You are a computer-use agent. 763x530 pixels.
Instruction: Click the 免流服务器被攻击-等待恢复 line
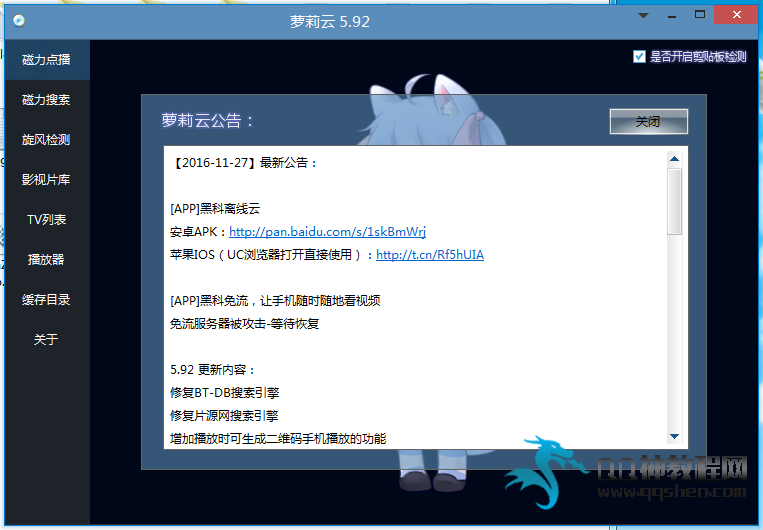click(x=244, y=324)
